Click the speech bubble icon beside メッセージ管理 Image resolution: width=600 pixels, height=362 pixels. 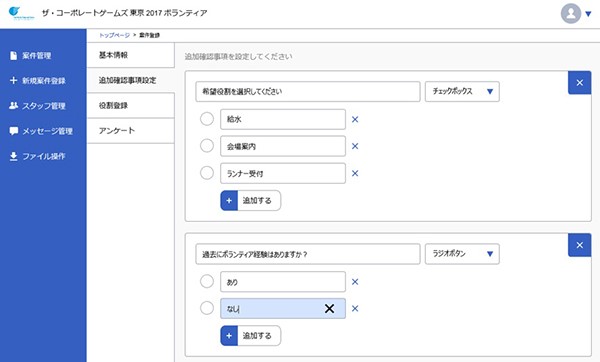click(14, 131)
